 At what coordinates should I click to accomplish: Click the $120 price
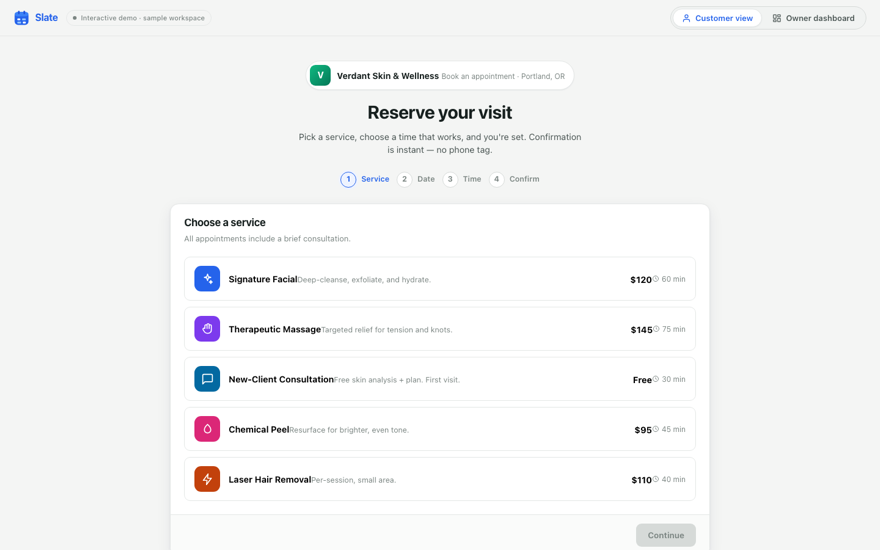[x=641, y=279]
